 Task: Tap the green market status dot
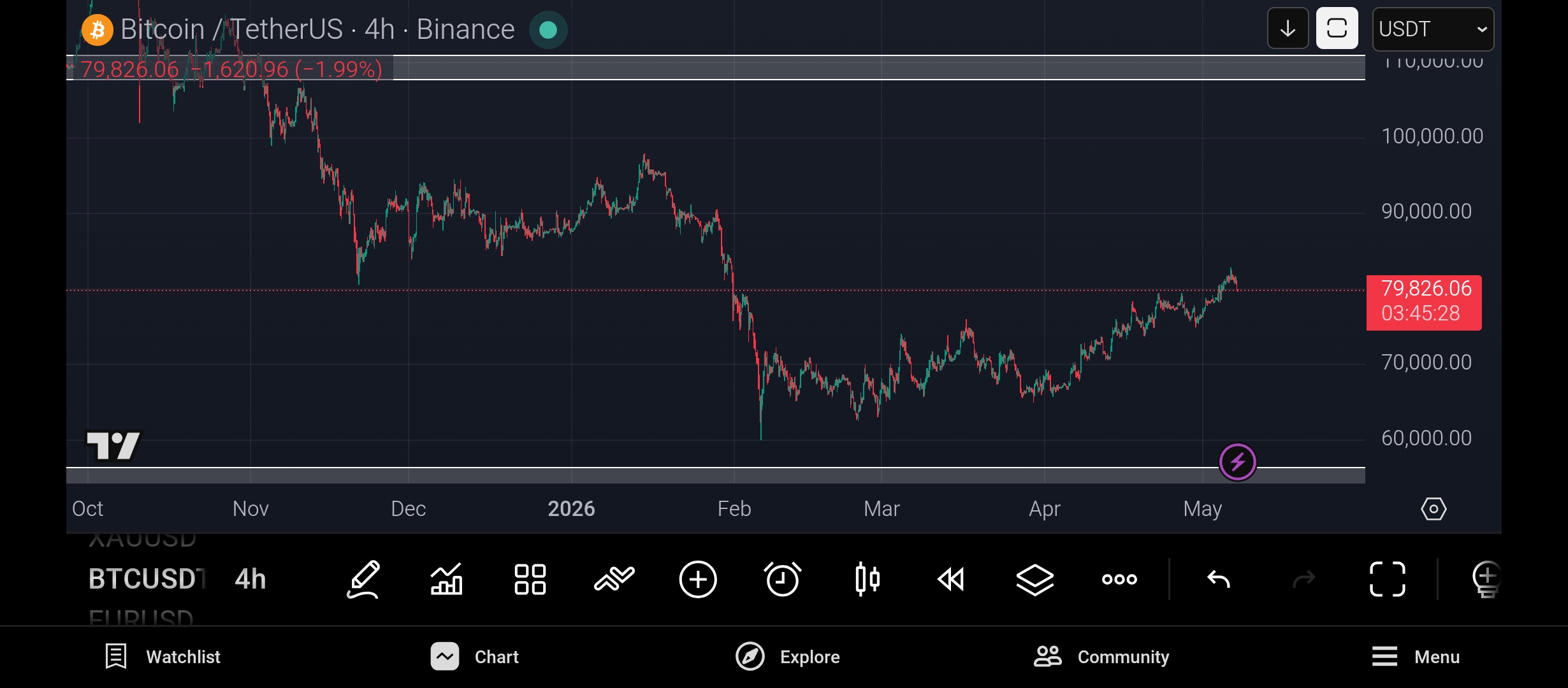[x=548, y=29]
